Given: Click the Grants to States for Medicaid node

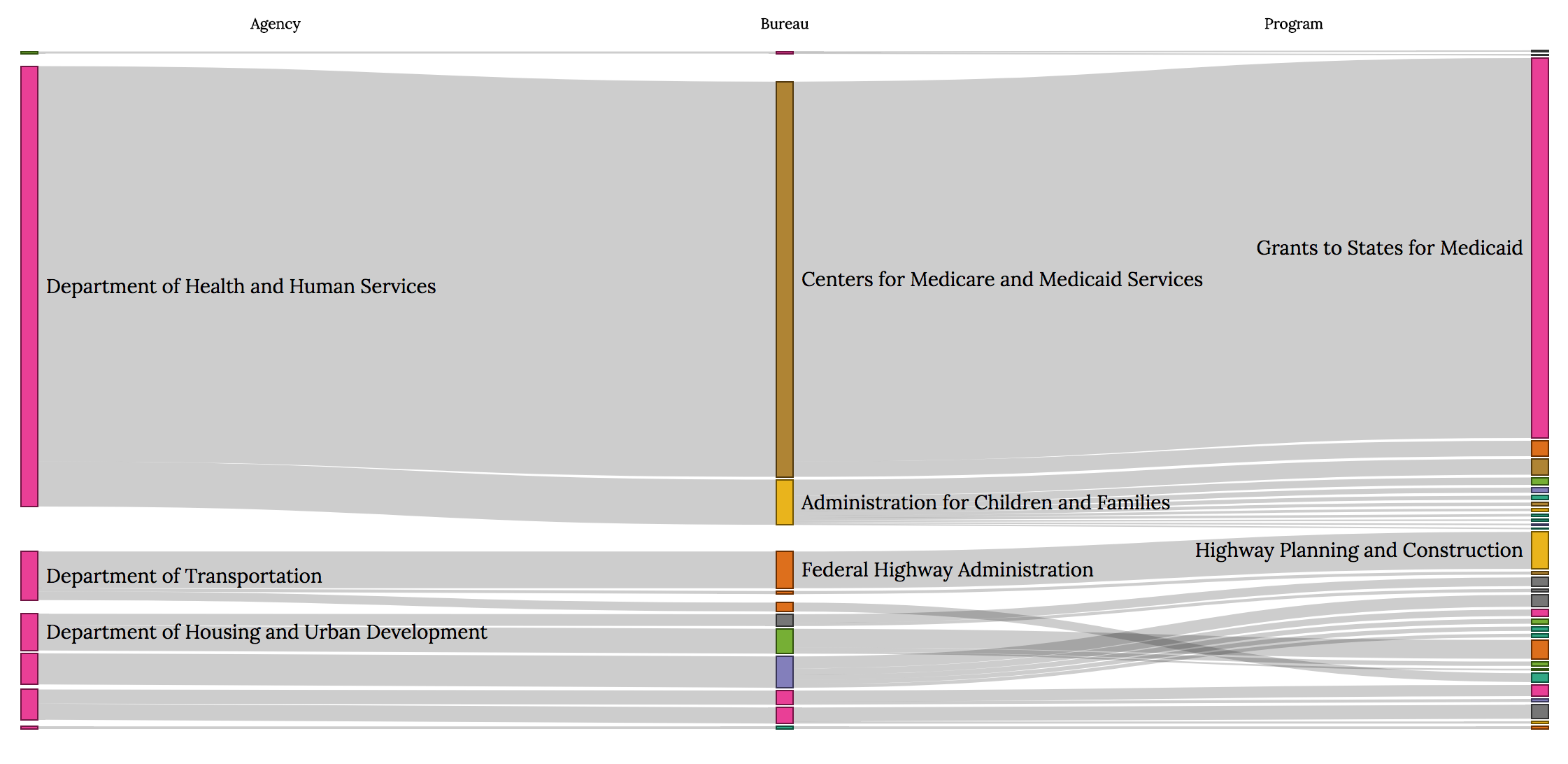Looking at the screenshot, I should [1539, 248].
